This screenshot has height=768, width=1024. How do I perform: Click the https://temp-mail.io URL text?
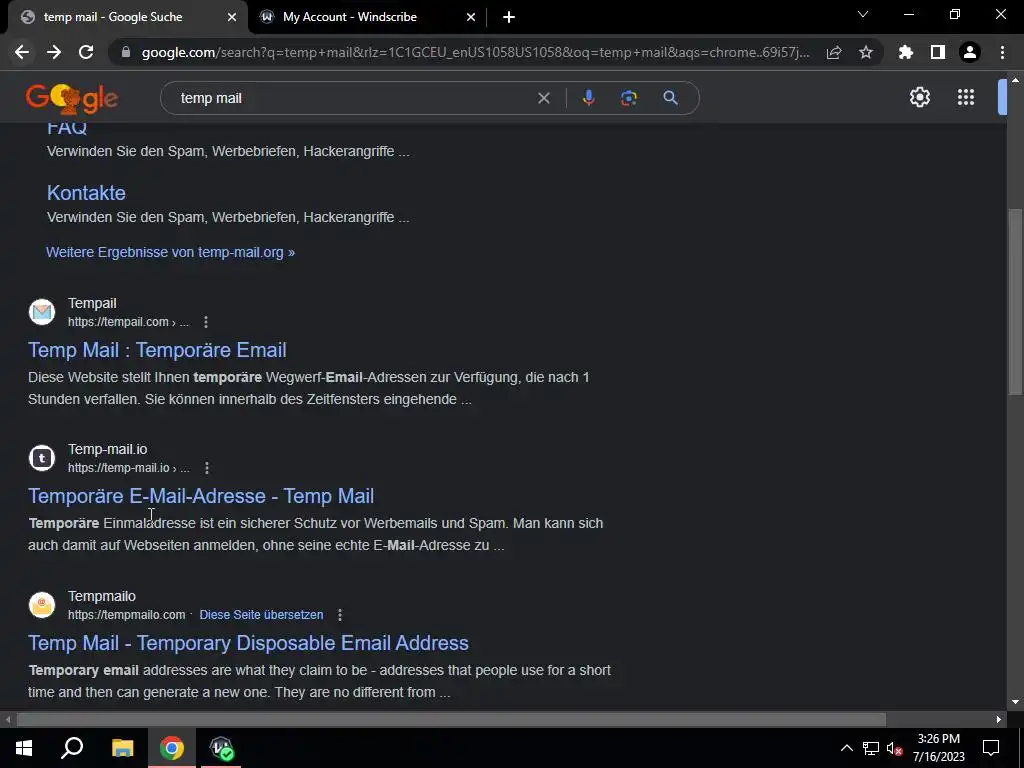(118, 468)
